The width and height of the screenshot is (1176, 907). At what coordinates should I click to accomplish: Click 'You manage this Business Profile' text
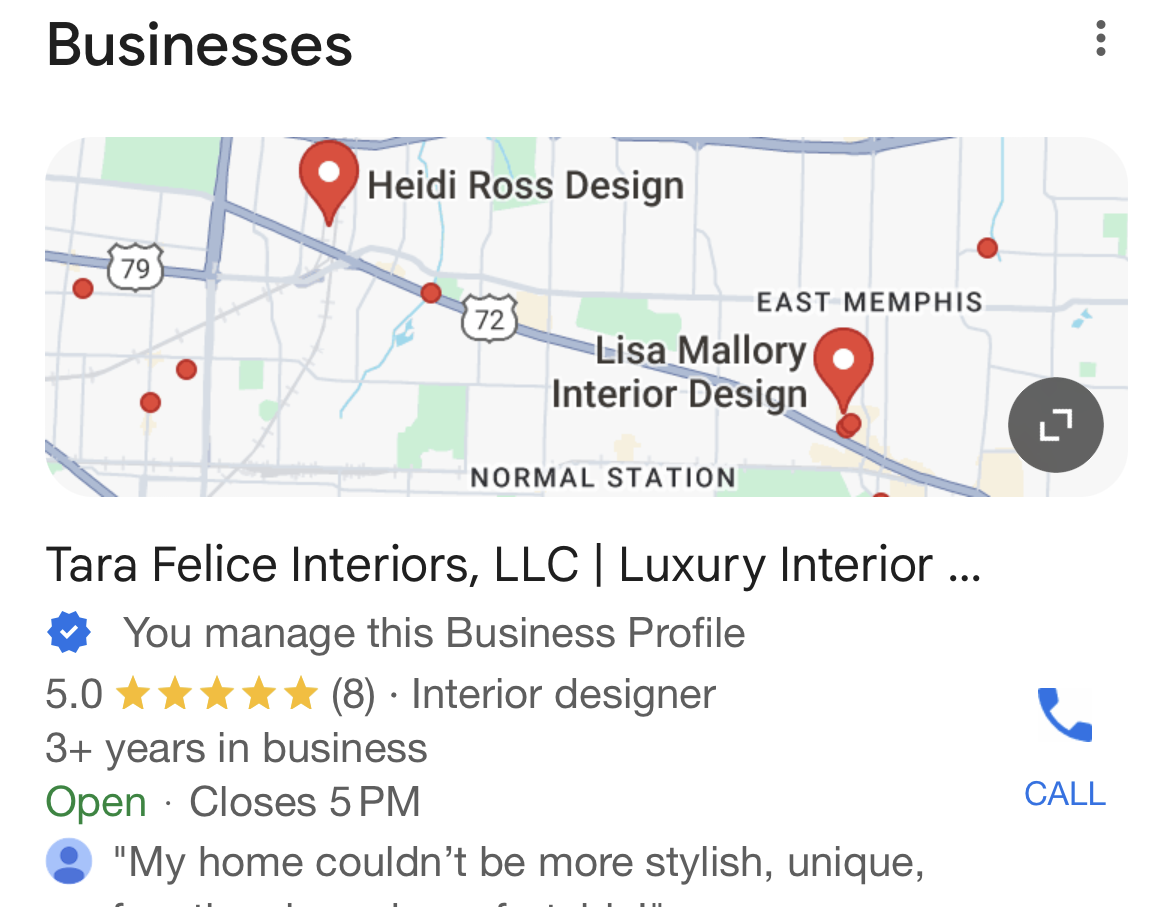[x=434, y=632]
